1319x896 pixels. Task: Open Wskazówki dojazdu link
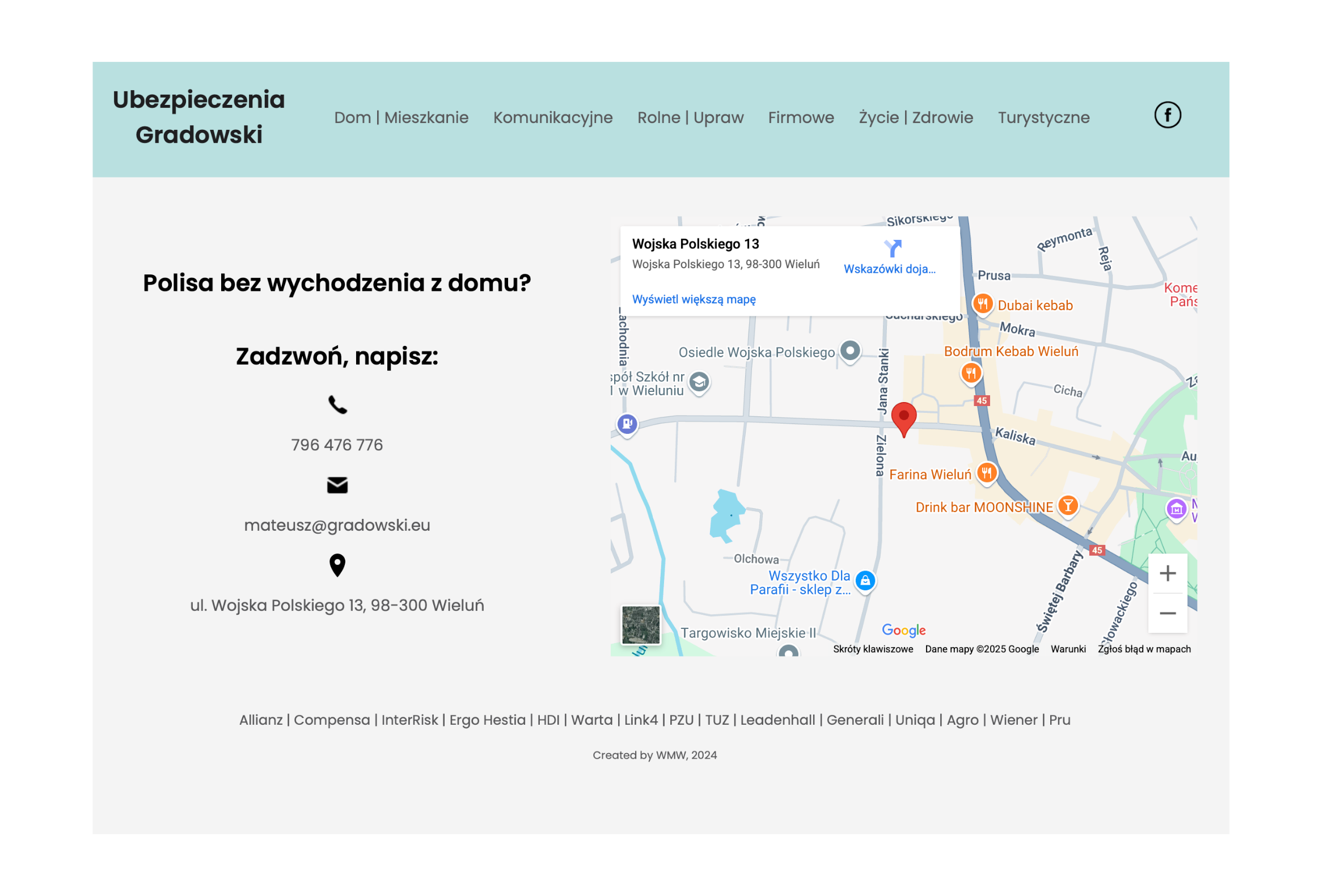[890, 269]
